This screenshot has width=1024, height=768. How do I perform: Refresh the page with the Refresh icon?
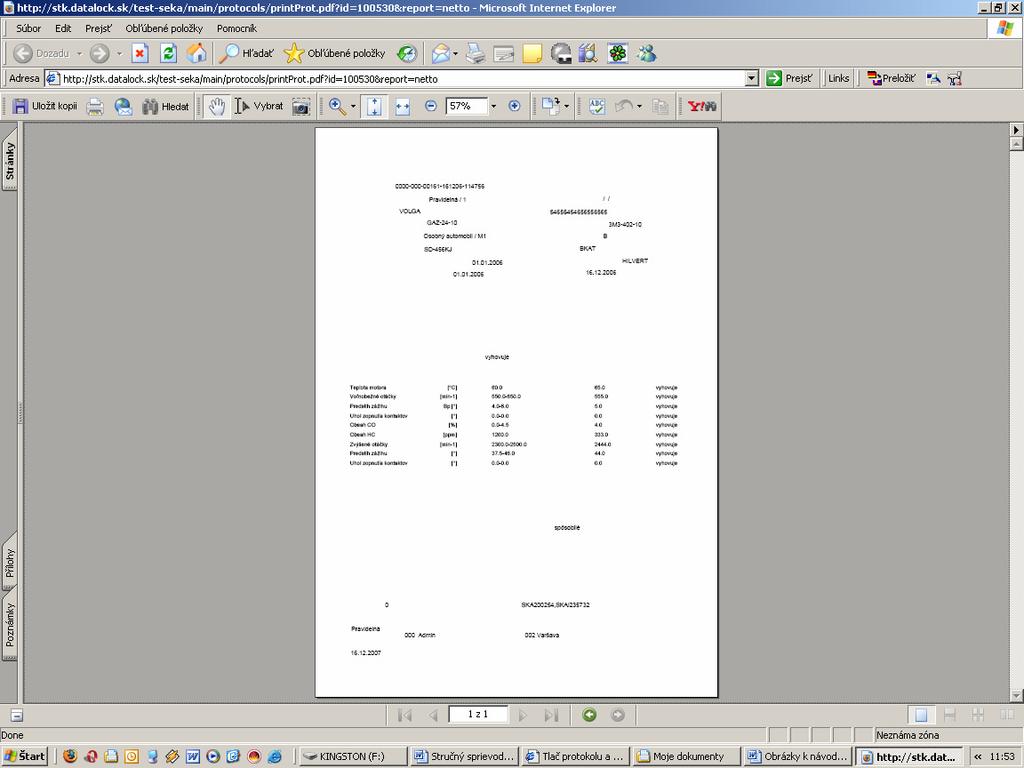(x=168, y=53)
